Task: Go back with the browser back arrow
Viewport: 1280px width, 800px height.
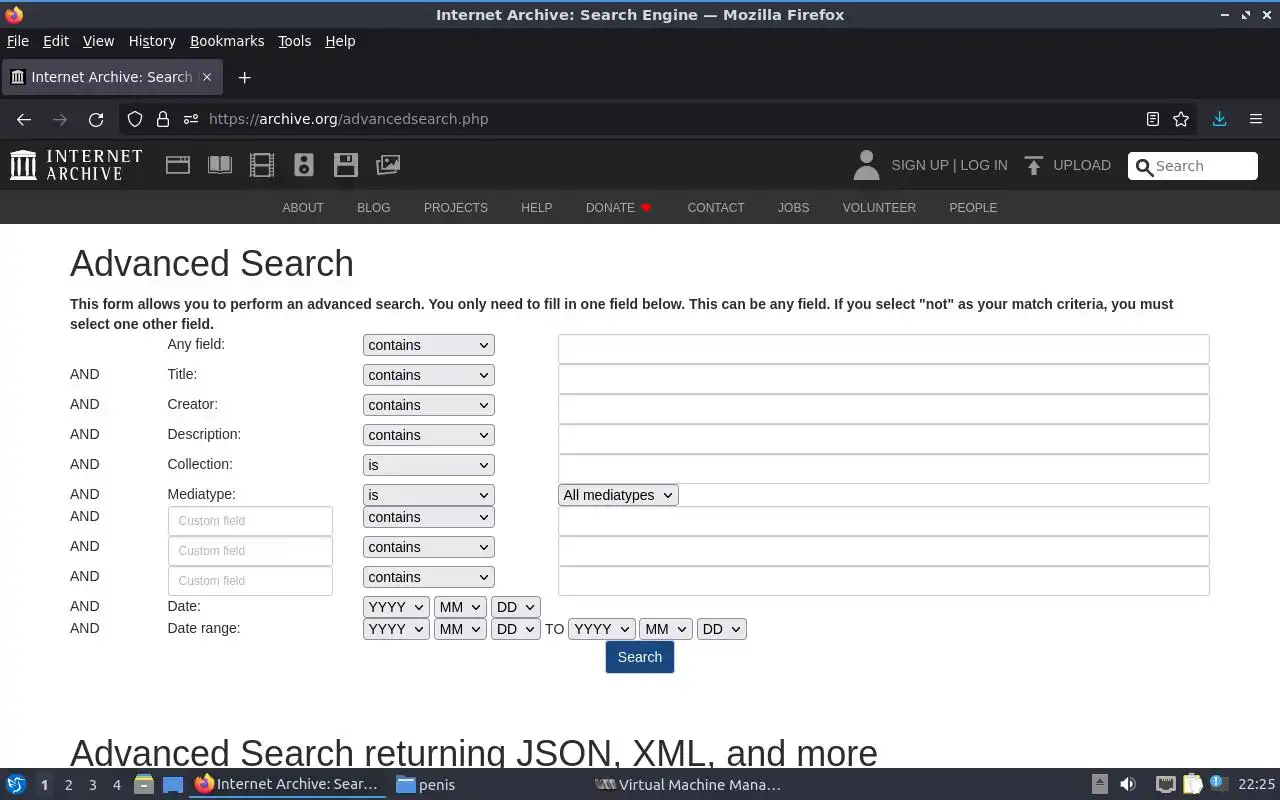Action: [24, 119]
